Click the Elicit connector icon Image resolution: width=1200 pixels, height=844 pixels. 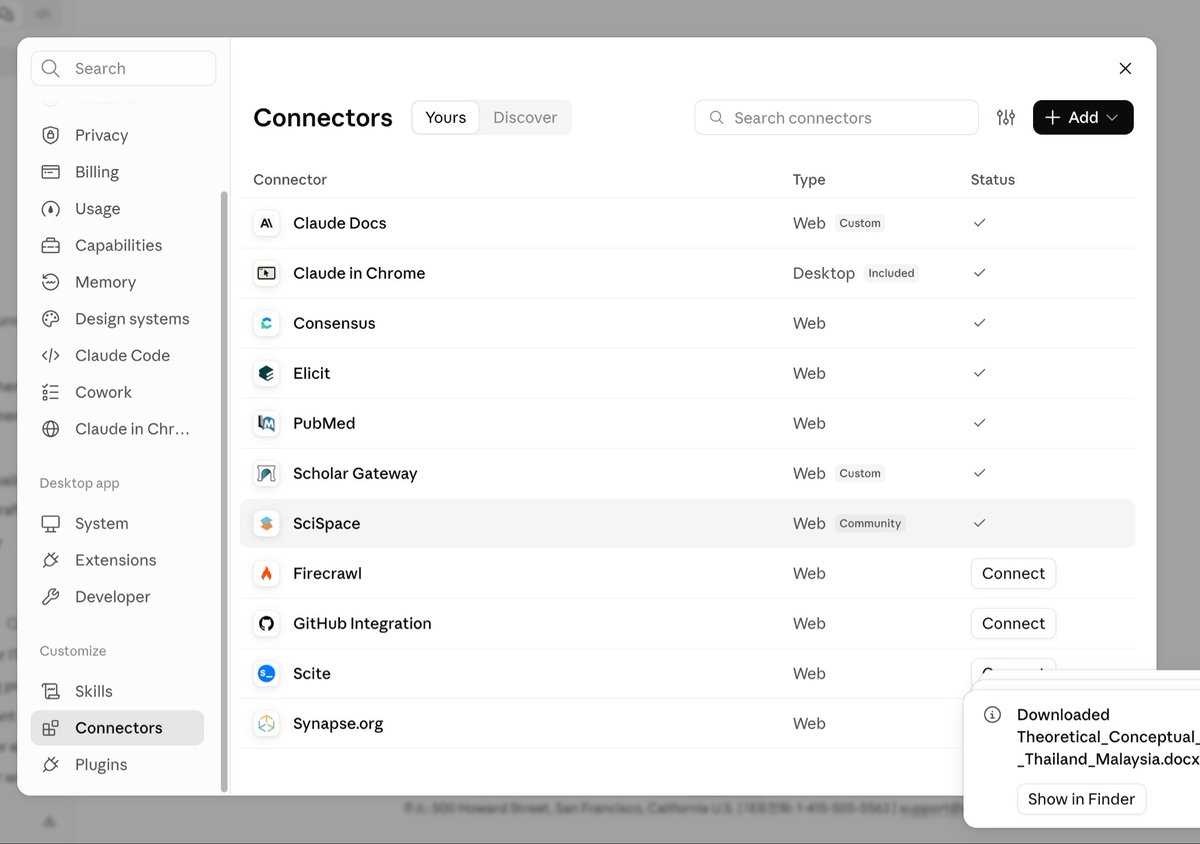[266, 373]
